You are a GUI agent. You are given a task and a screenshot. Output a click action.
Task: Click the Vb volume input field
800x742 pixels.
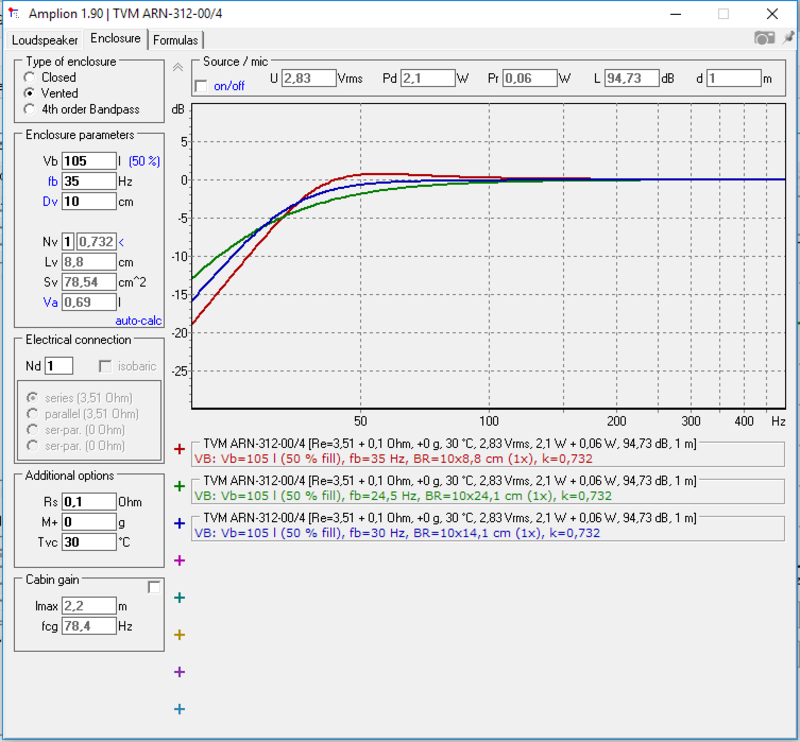[x=89, y=161]
